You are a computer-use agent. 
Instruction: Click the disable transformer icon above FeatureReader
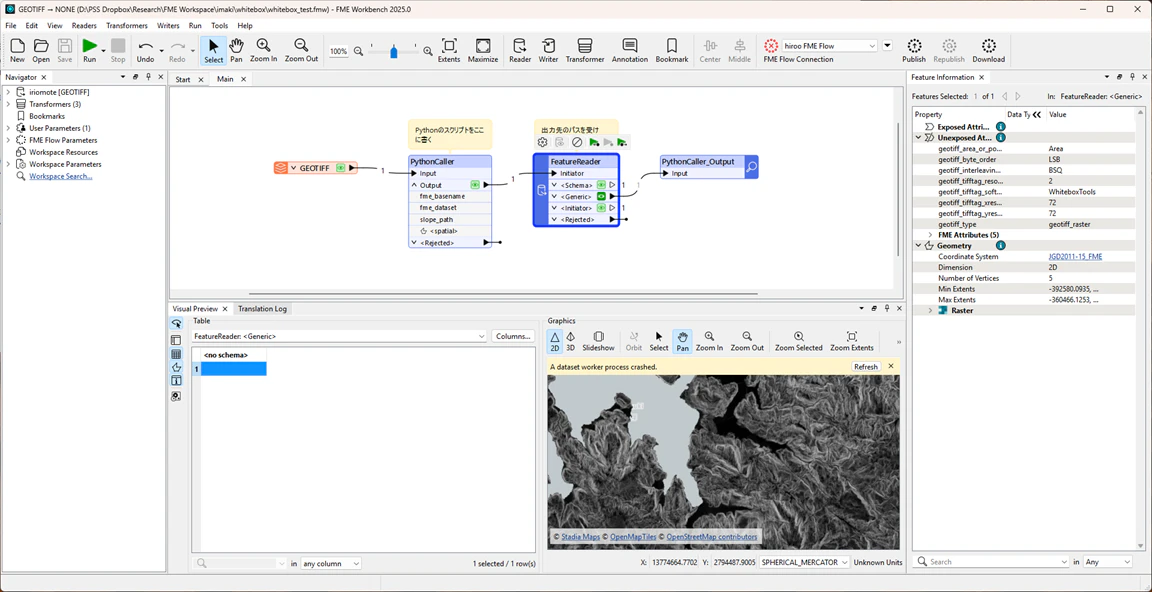577,142
